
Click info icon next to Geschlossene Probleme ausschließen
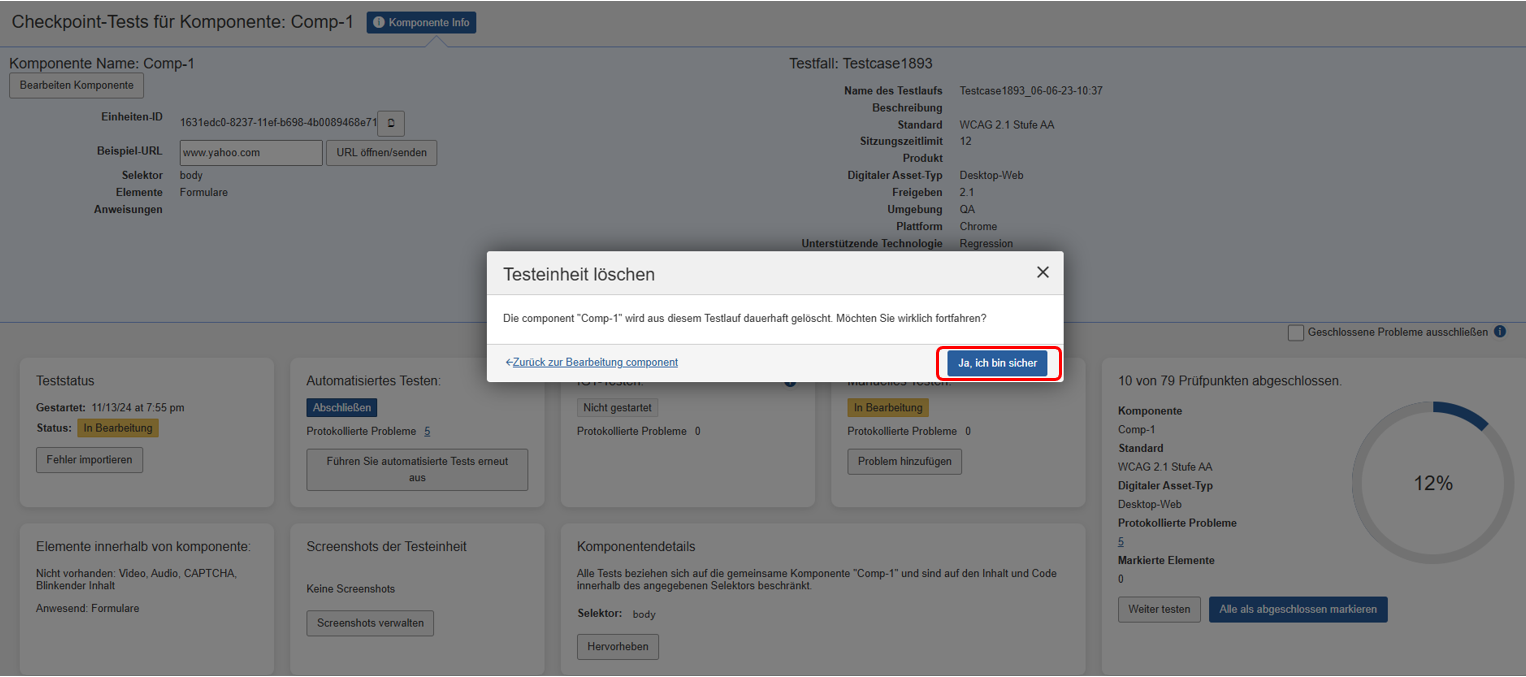1499,332
